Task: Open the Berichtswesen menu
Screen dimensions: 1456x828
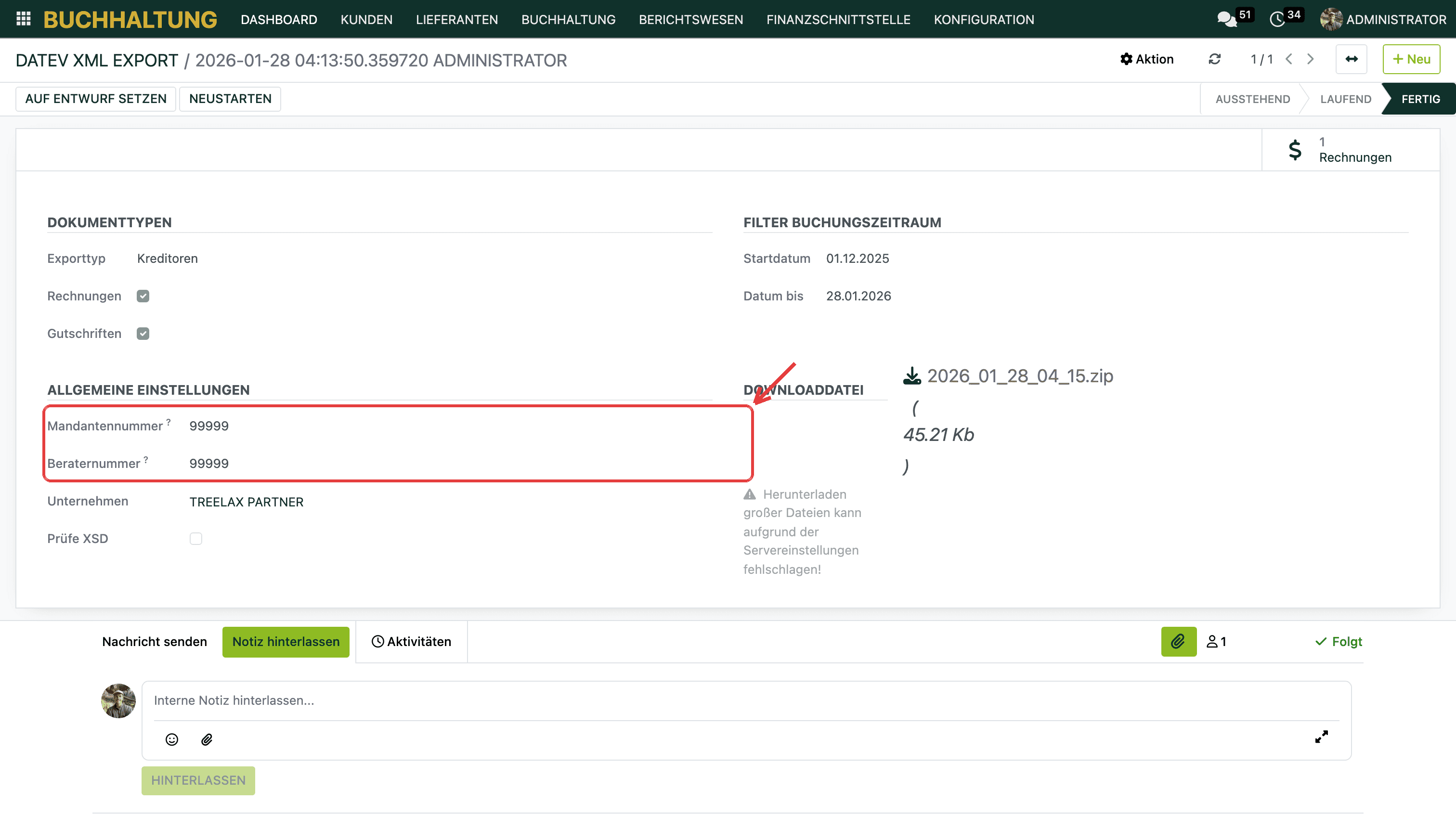Action: tap(691, 19)
